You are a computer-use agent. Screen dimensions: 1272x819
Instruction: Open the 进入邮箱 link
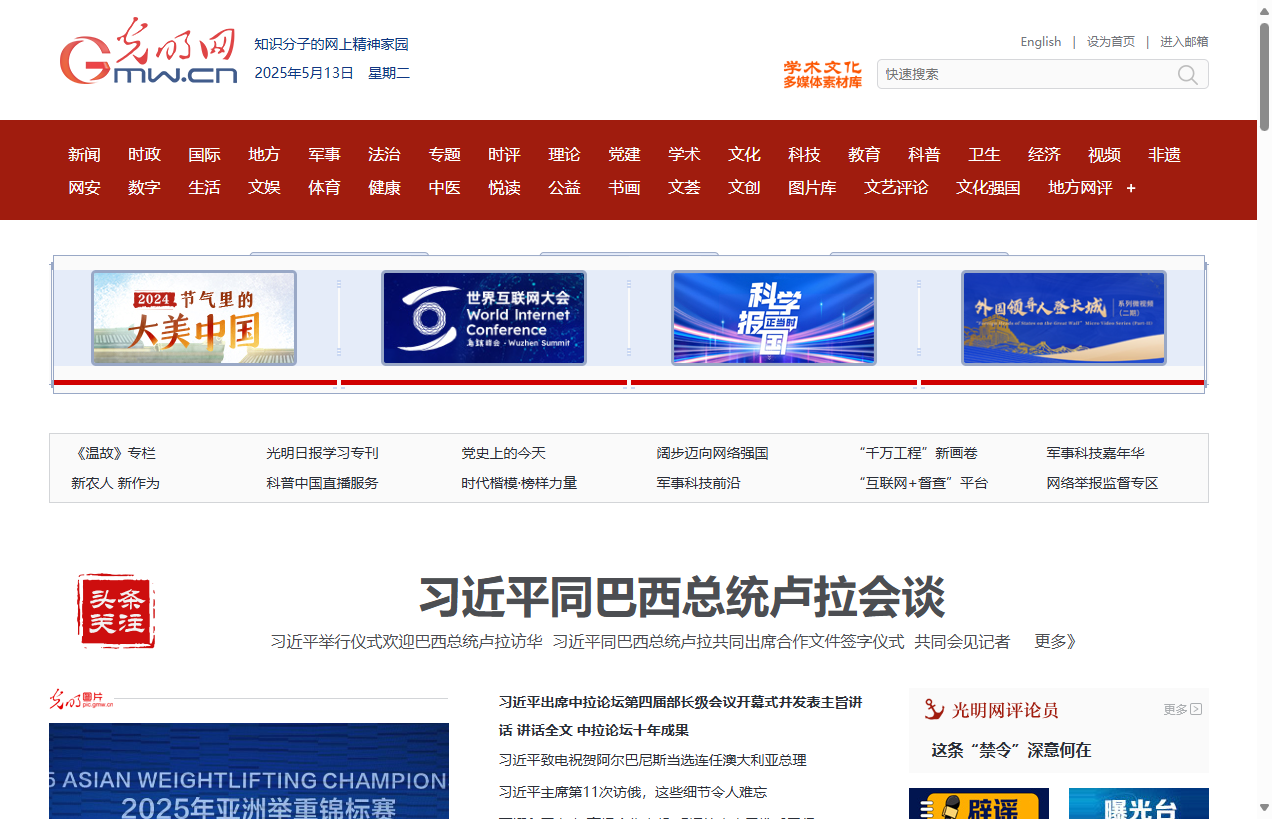1184,42
